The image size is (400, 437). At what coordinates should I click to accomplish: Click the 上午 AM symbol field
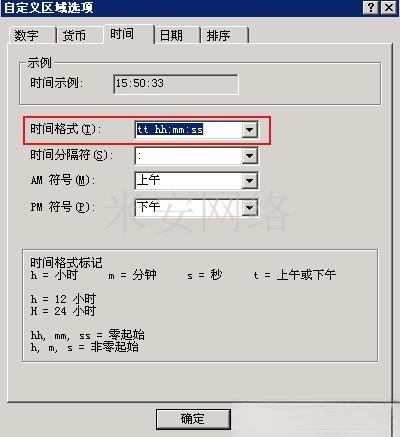(189, 181)
